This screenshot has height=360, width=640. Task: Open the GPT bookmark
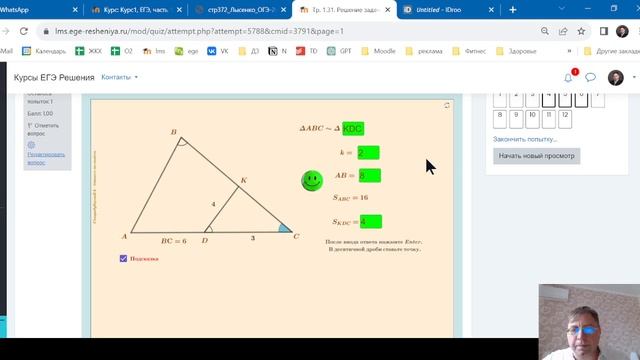pyautogui.click(x=339, y=51)
